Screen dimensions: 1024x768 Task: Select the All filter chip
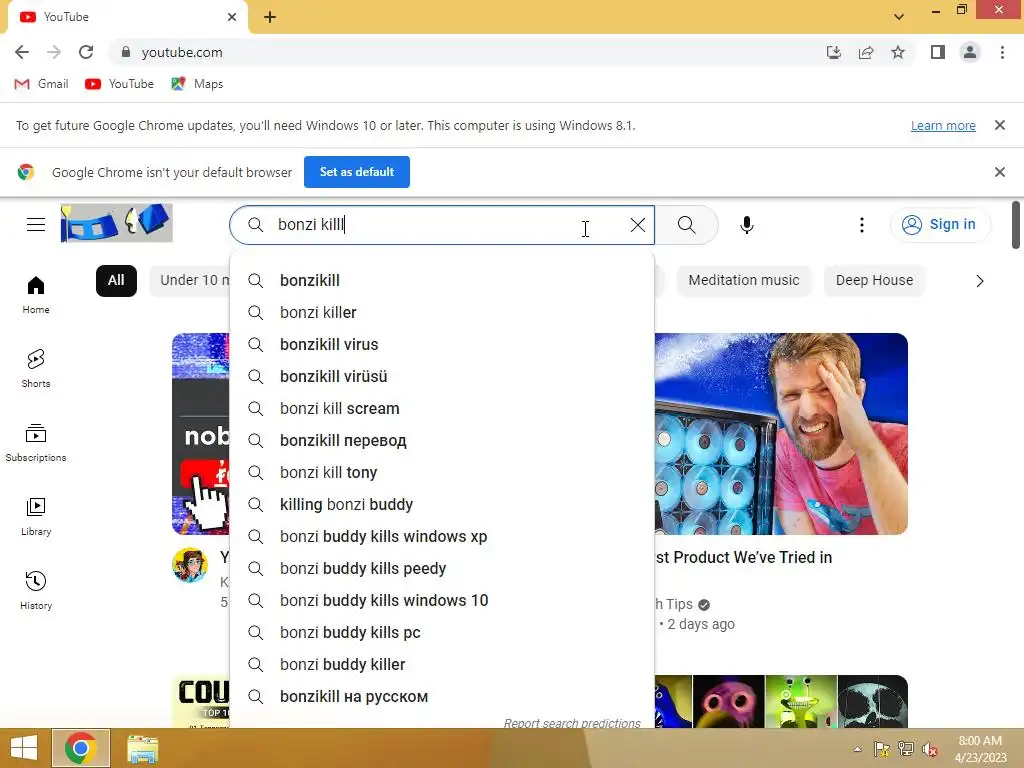[x=116, y=281]
